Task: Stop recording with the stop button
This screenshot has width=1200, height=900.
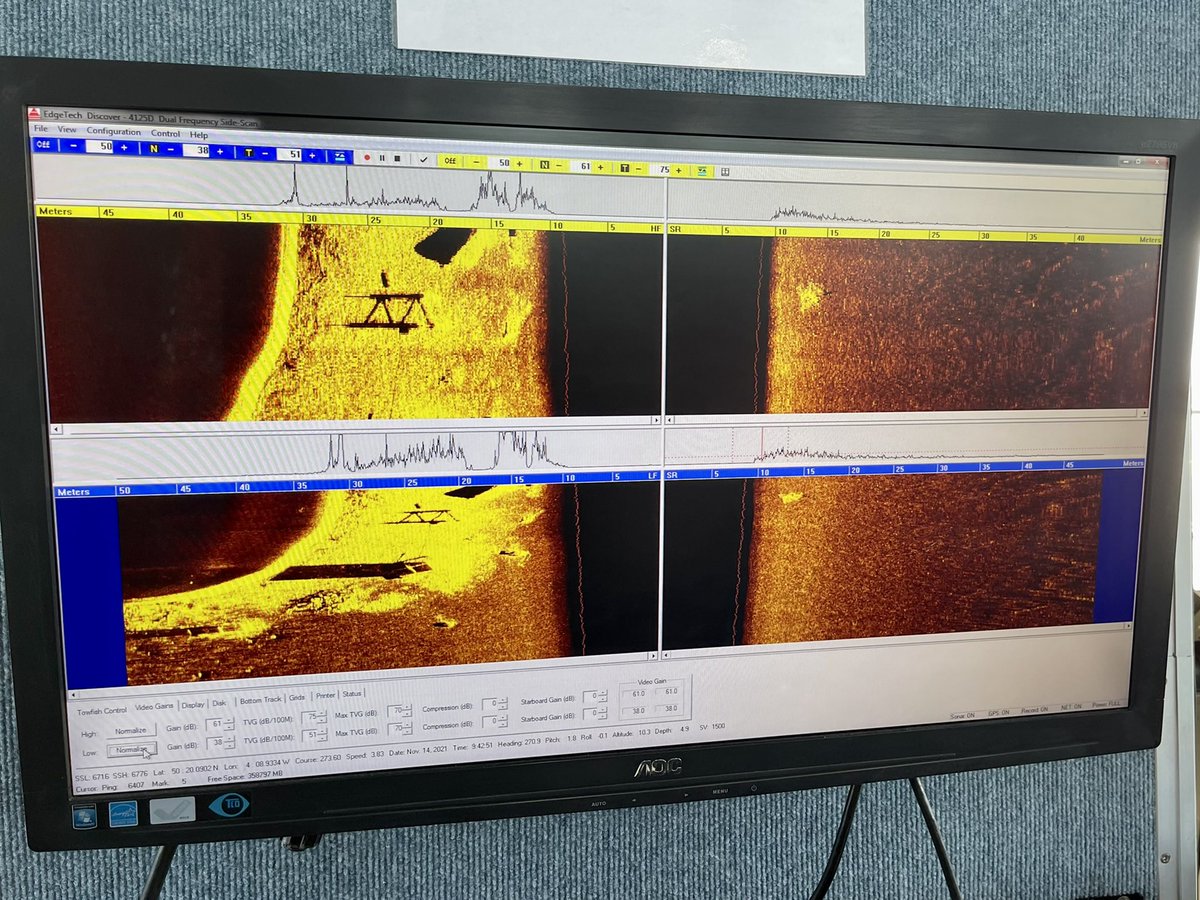Action: (397, 158)
